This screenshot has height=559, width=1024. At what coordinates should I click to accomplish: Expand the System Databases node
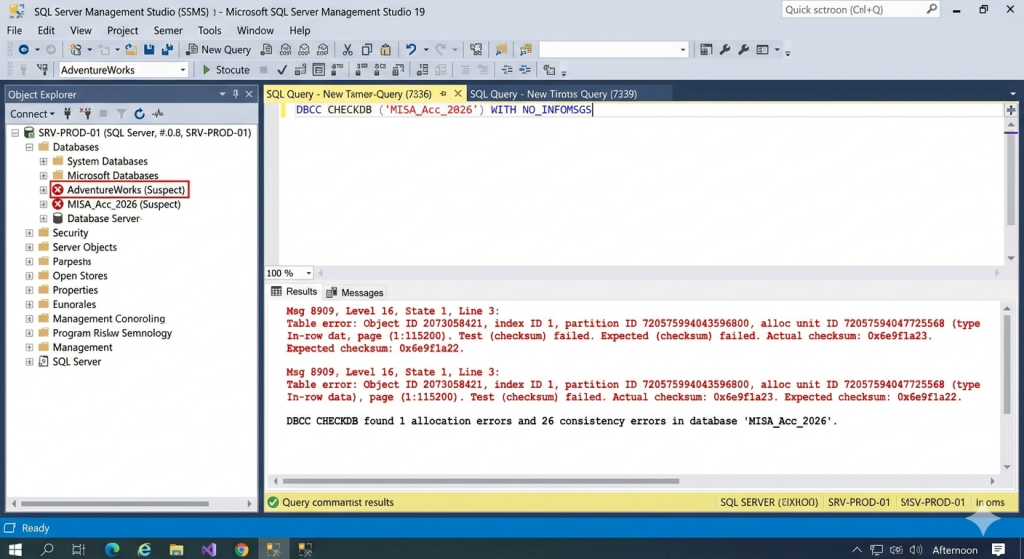(43, 161)
